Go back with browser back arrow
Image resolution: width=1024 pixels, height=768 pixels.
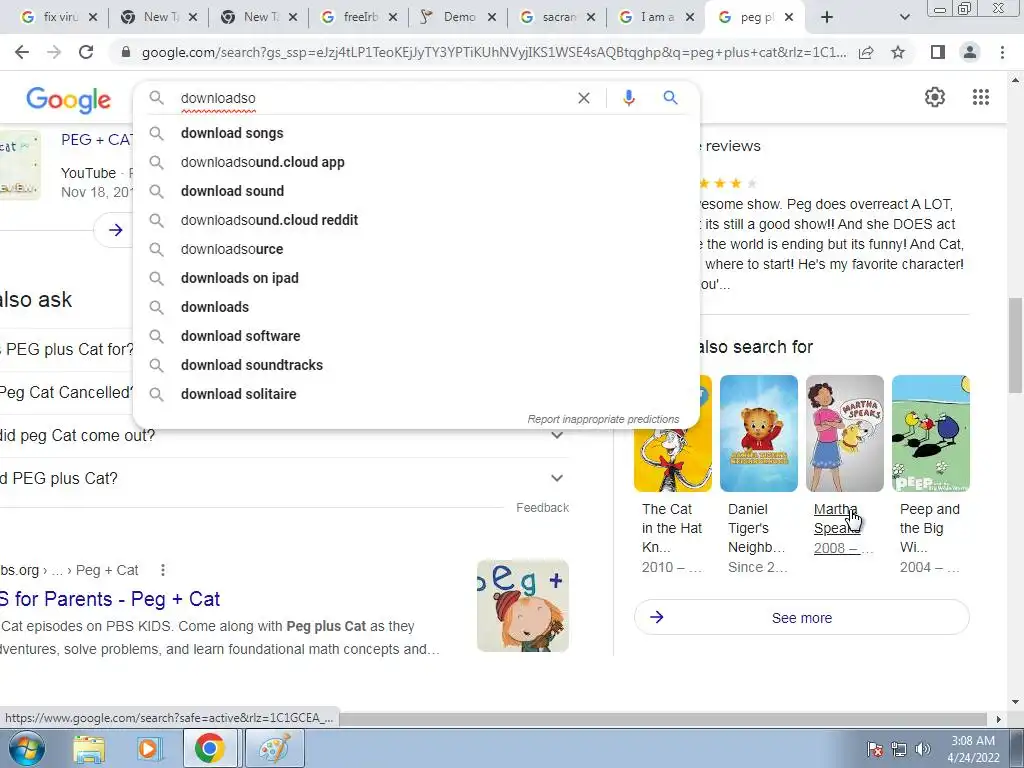(x=22, y=52)
